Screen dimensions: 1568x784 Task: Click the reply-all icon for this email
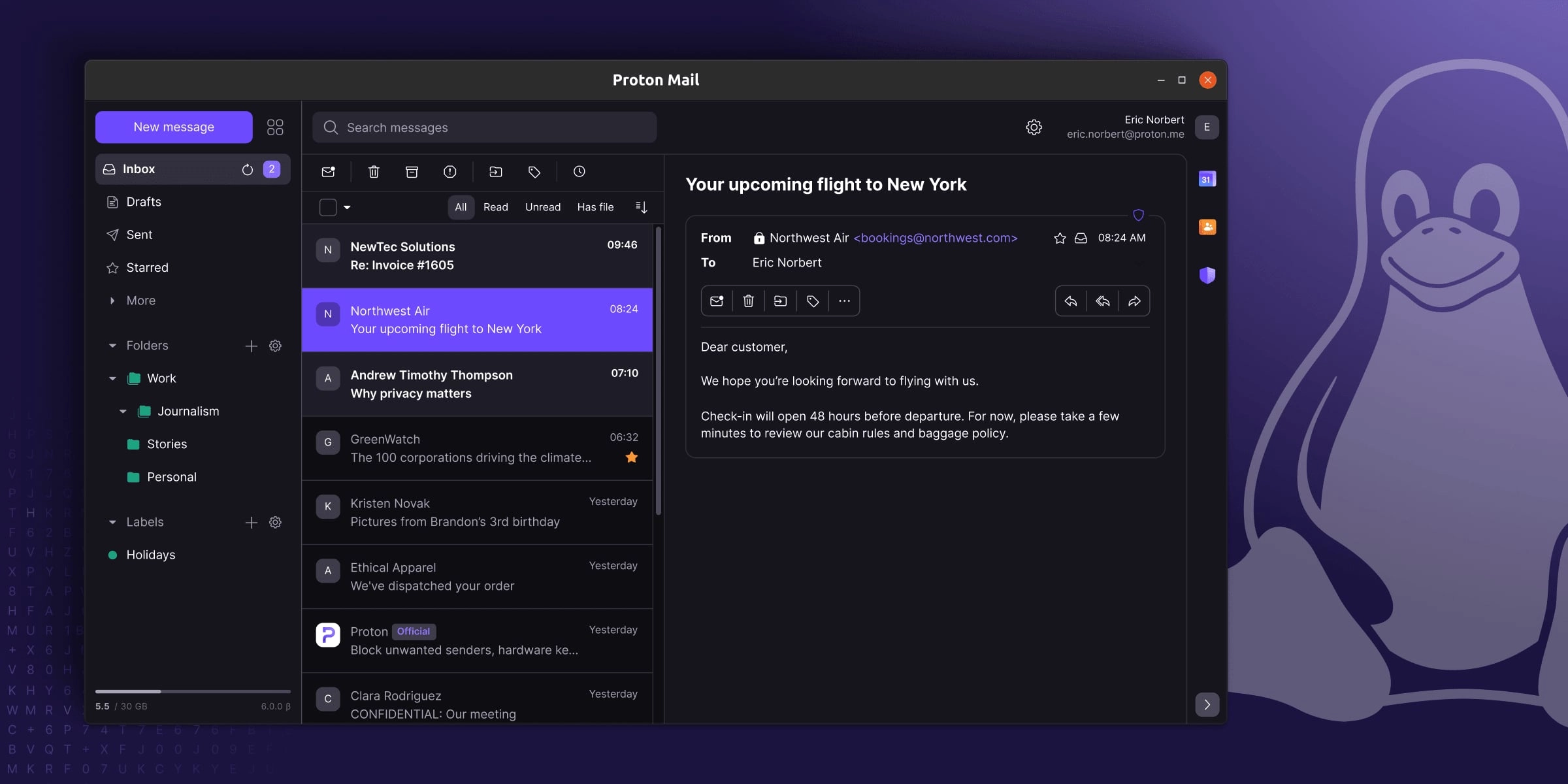pos(1101,301)
